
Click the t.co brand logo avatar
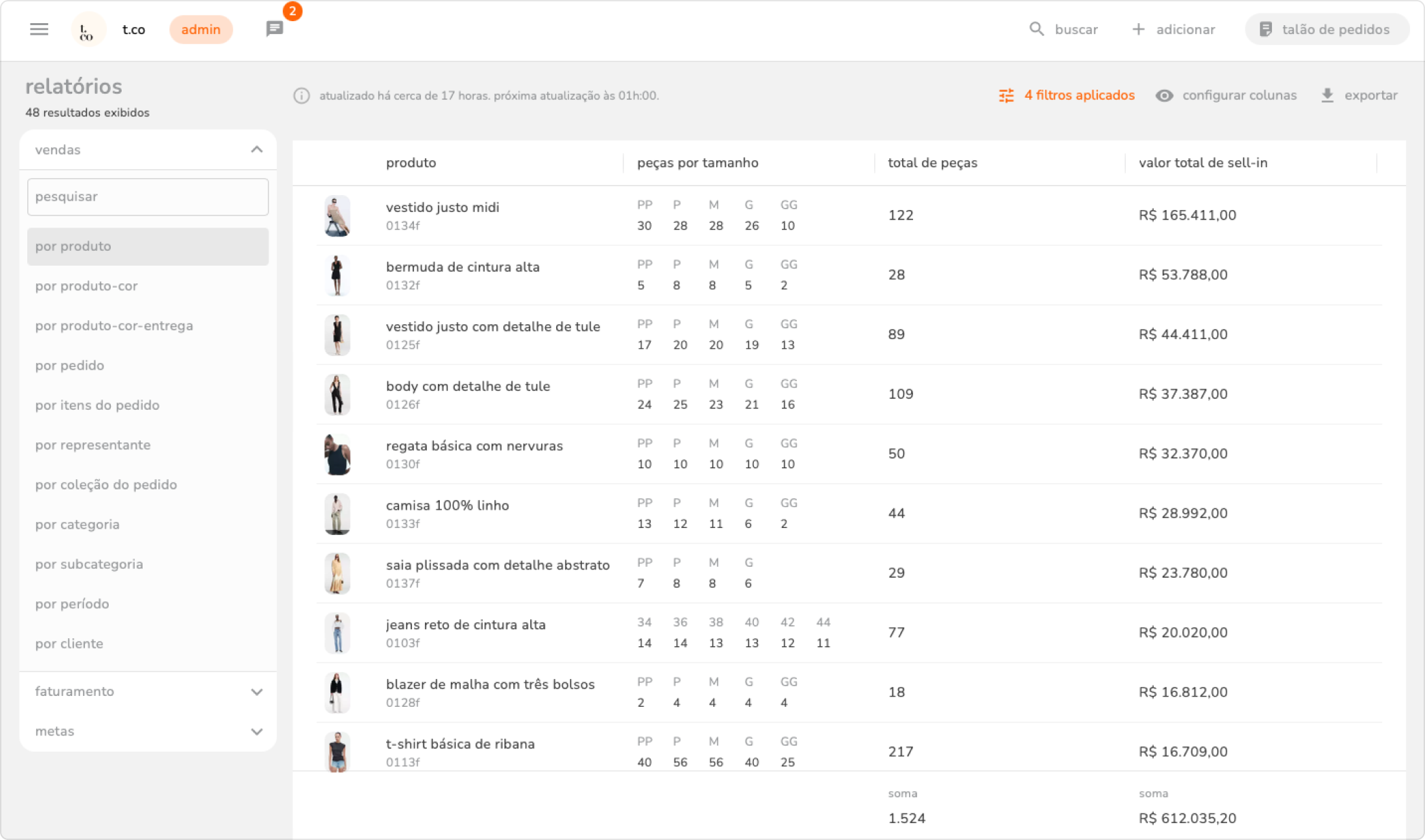88,30
